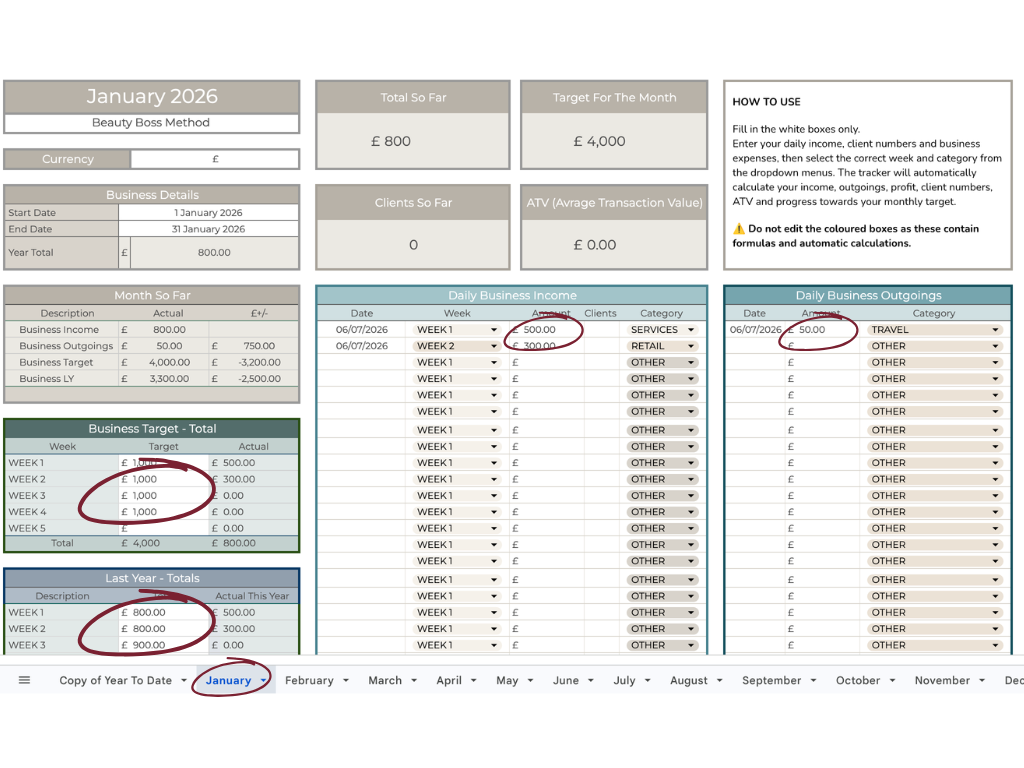Open the April sheet tab
The width and height of the screenshot is (1024, 768).
[x=449, y=680]
